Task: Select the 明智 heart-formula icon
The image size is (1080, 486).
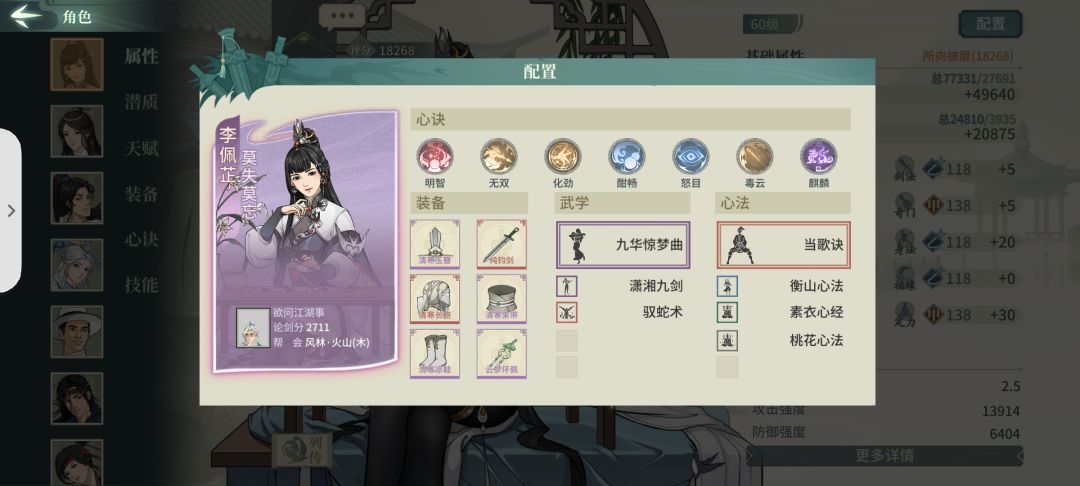Action: tap(435, 156)
